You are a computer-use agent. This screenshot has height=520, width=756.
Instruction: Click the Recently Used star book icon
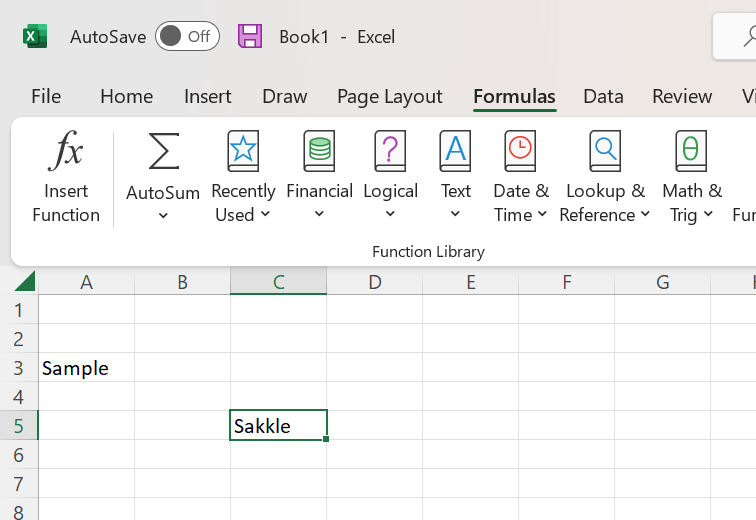pos(243,151)
